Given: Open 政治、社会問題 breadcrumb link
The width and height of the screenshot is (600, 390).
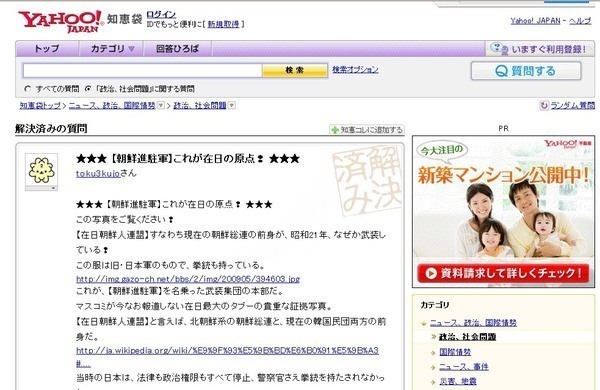Looking at the screenshot, I should point(200,105).
